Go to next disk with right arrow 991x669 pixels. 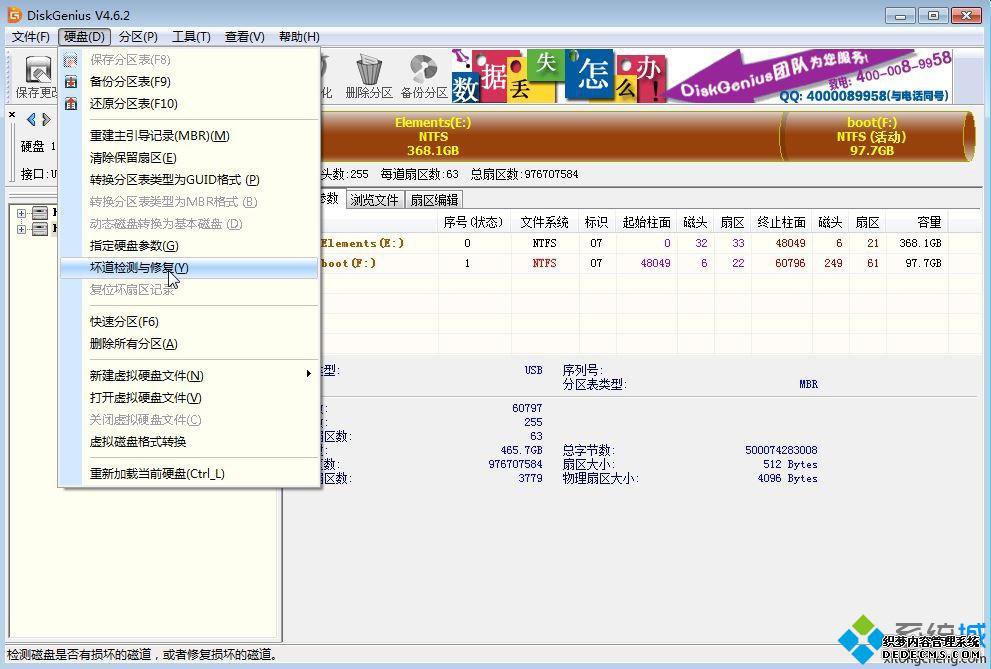[46, 119]
